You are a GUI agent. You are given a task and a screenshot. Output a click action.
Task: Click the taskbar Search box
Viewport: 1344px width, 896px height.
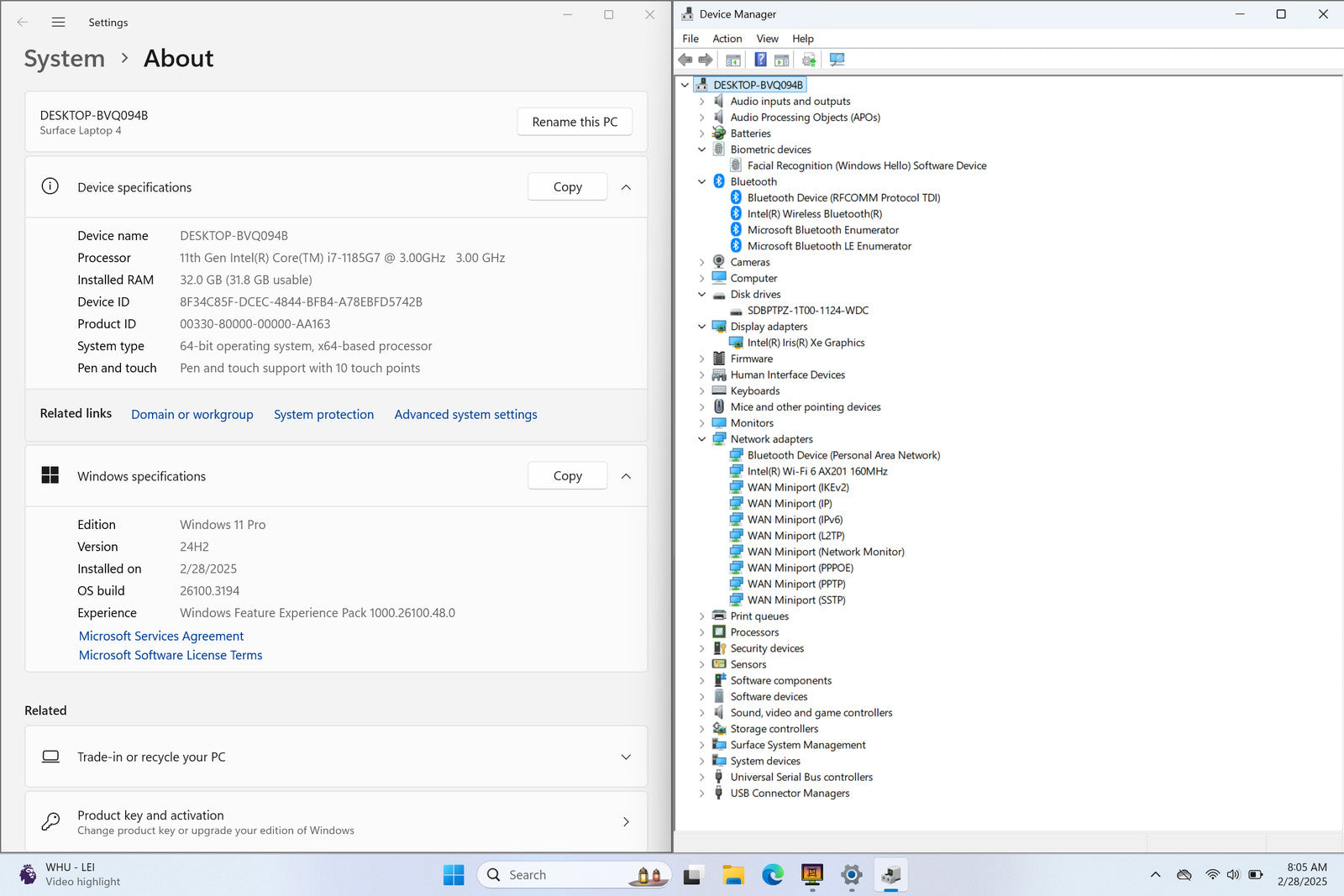575,875
